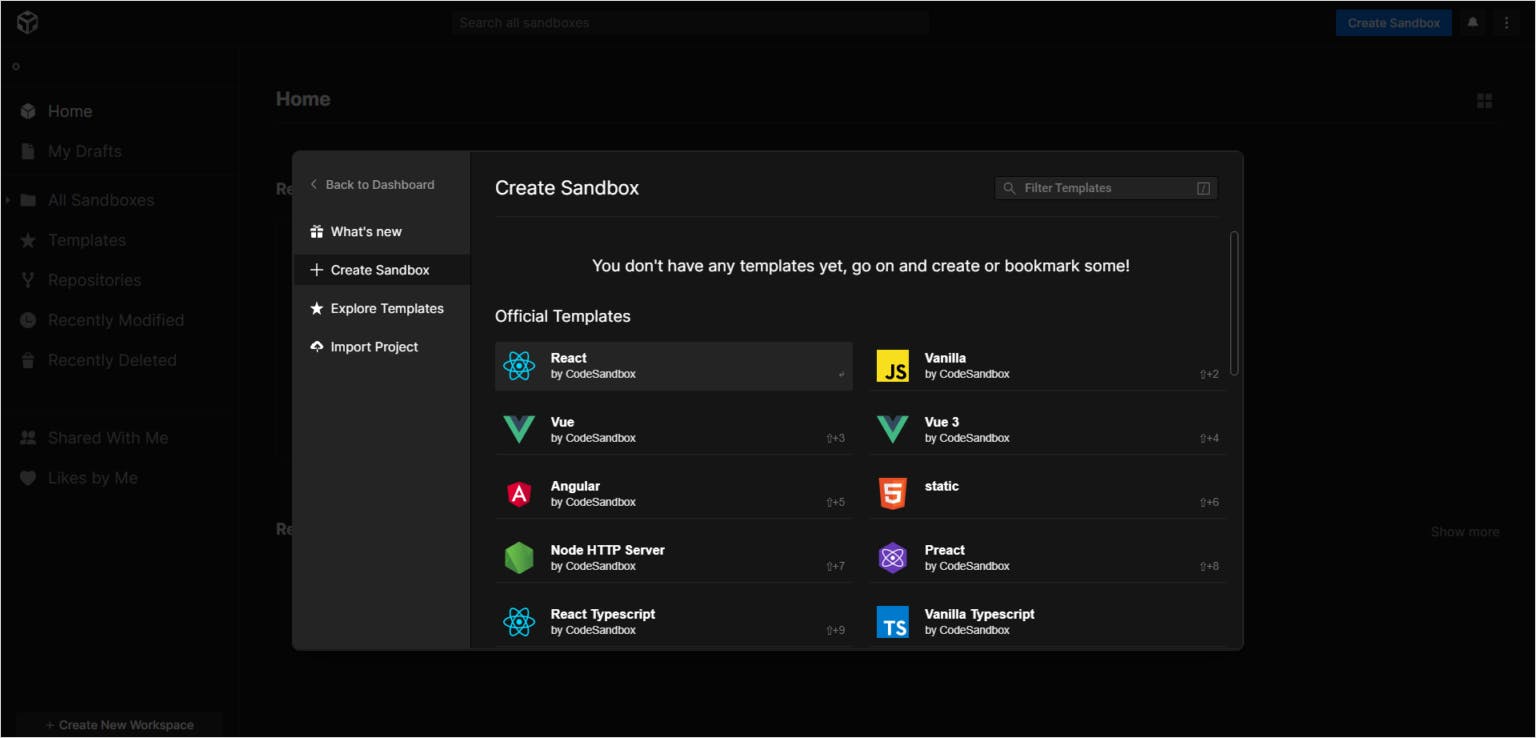Click the Home cube icon in sidebar
This screenshot has height=738, width=1536.
pos(28,111)
